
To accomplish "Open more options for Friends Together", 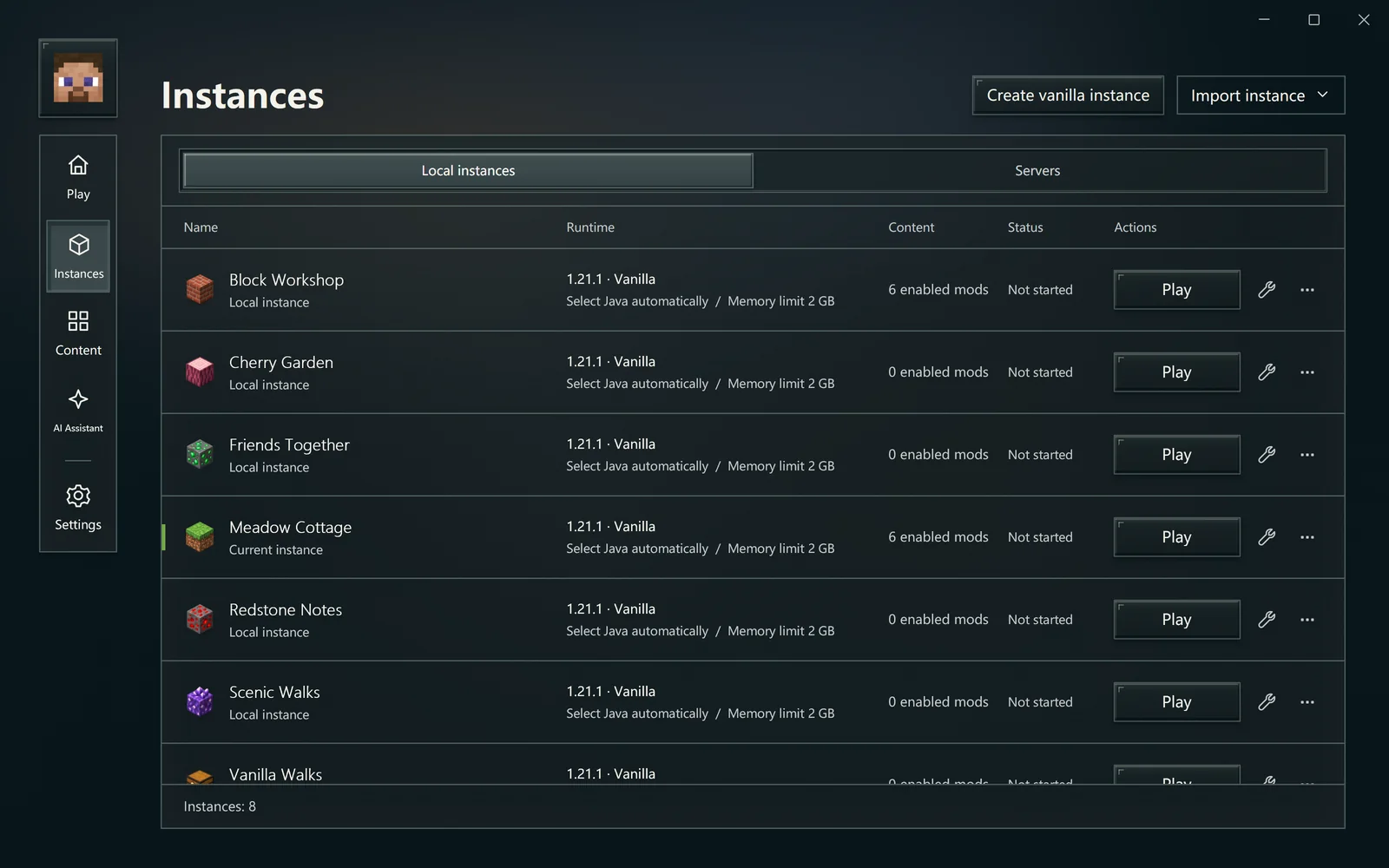I will coord(1307,455).
